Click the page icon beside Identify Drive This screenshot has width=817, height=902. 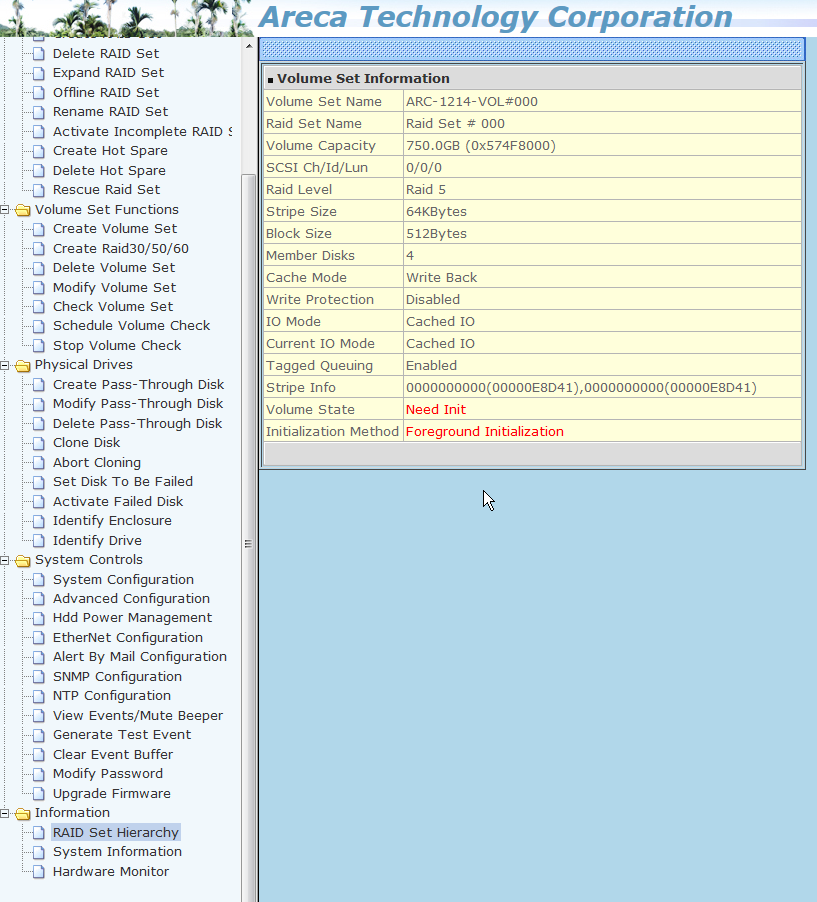pyautogui.click(x=39, y=541)
